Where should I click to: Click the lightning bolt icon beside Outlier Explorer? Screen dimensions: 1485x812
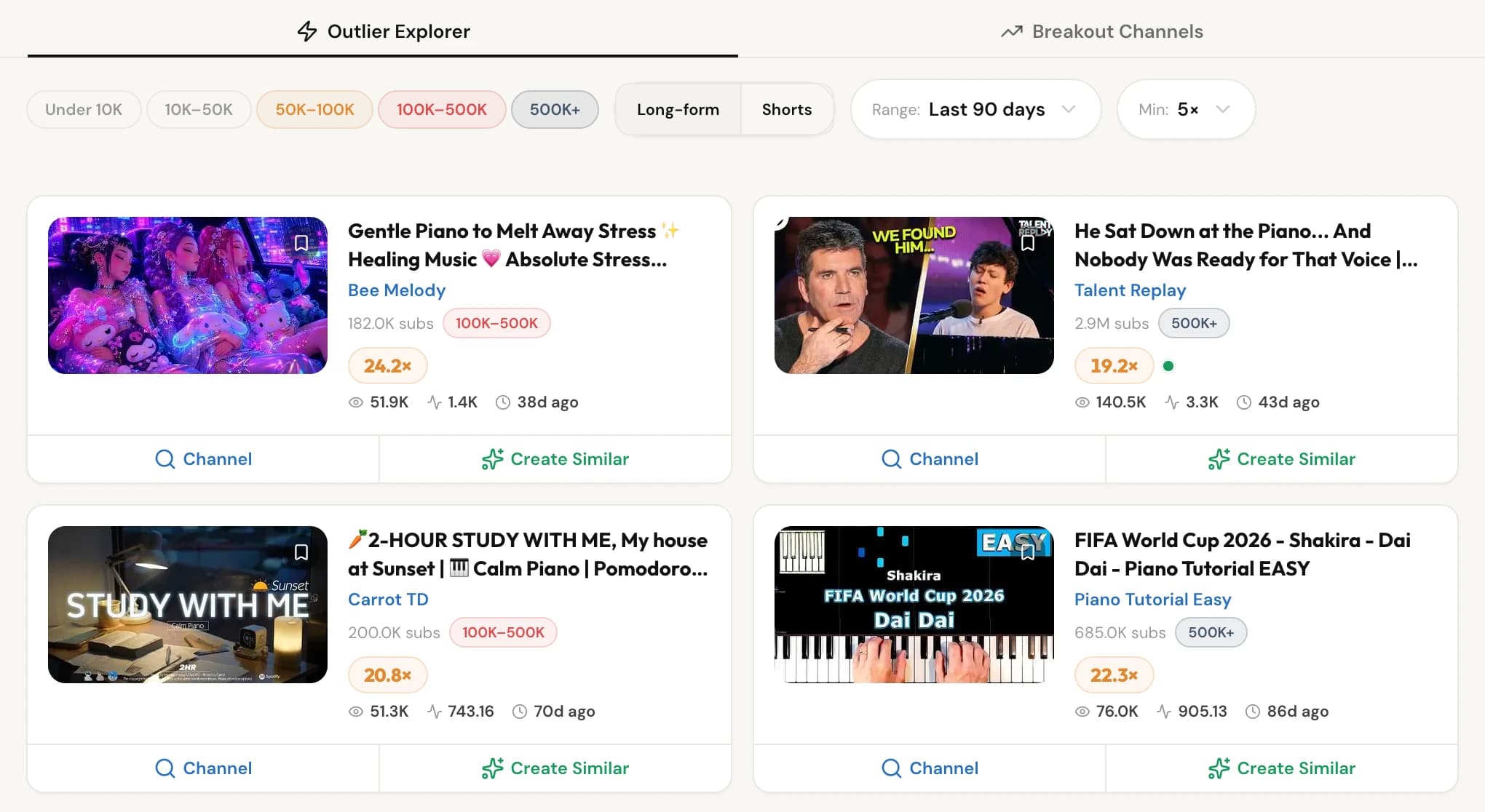pyautogui.click(x=307, y=31)
